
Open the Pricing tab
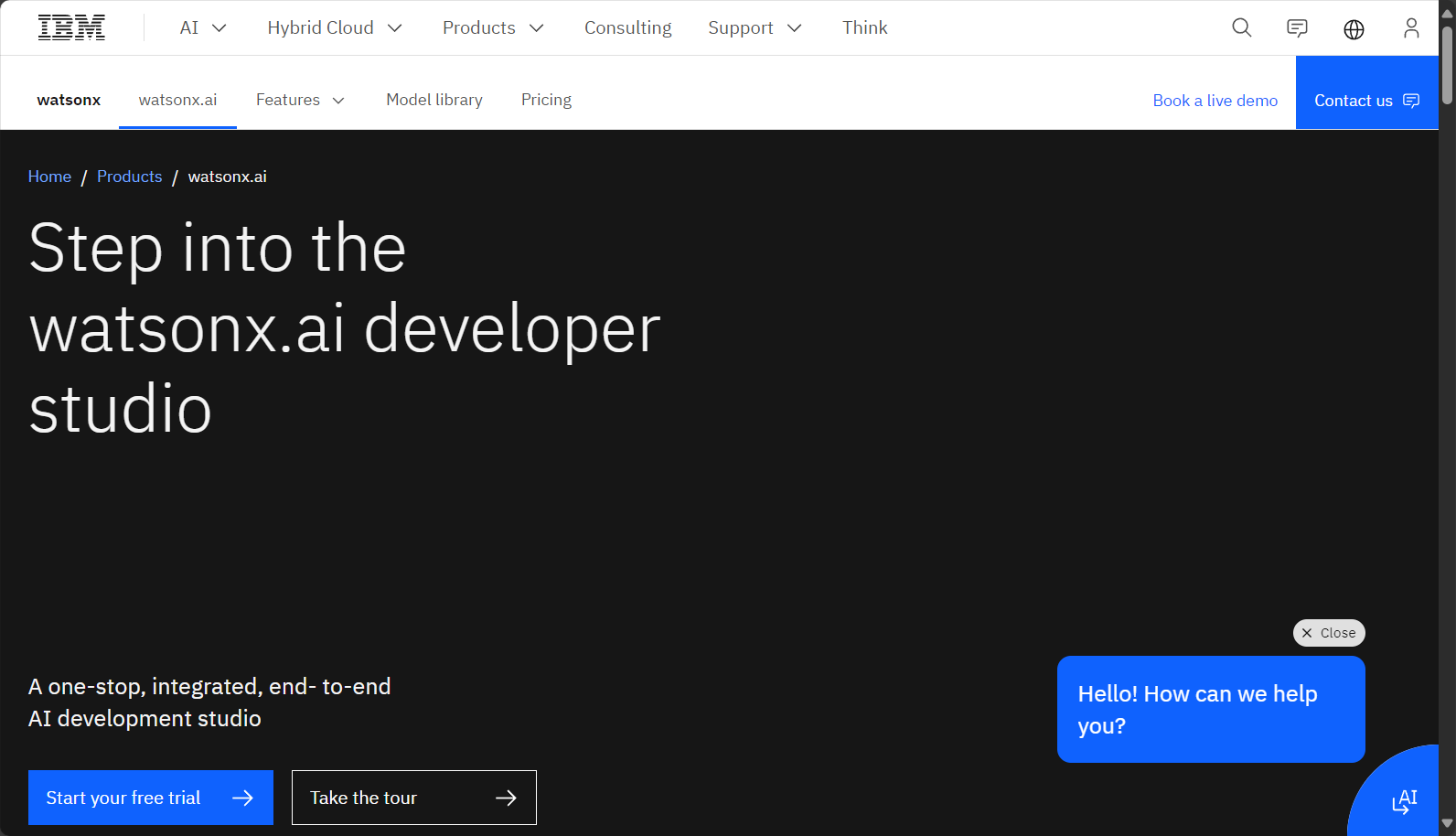tap(546, 100)
